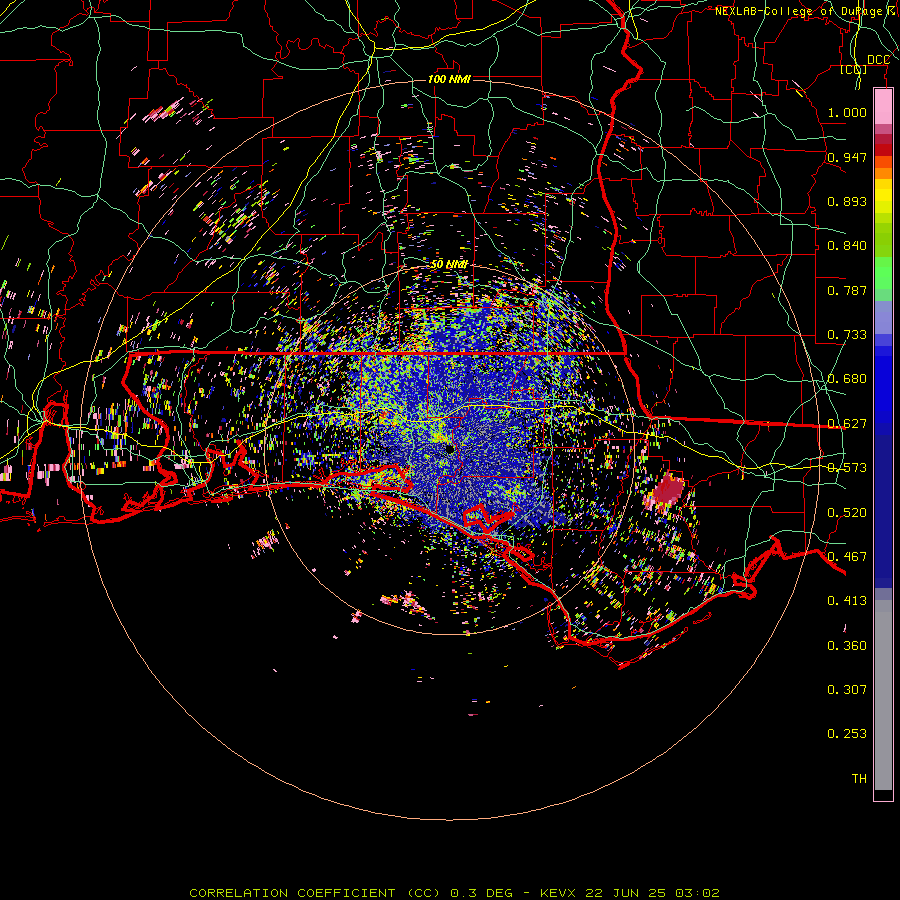900x900 pixels.
Task: Click the 0.627 legend value
Action: tap(847, 424)
